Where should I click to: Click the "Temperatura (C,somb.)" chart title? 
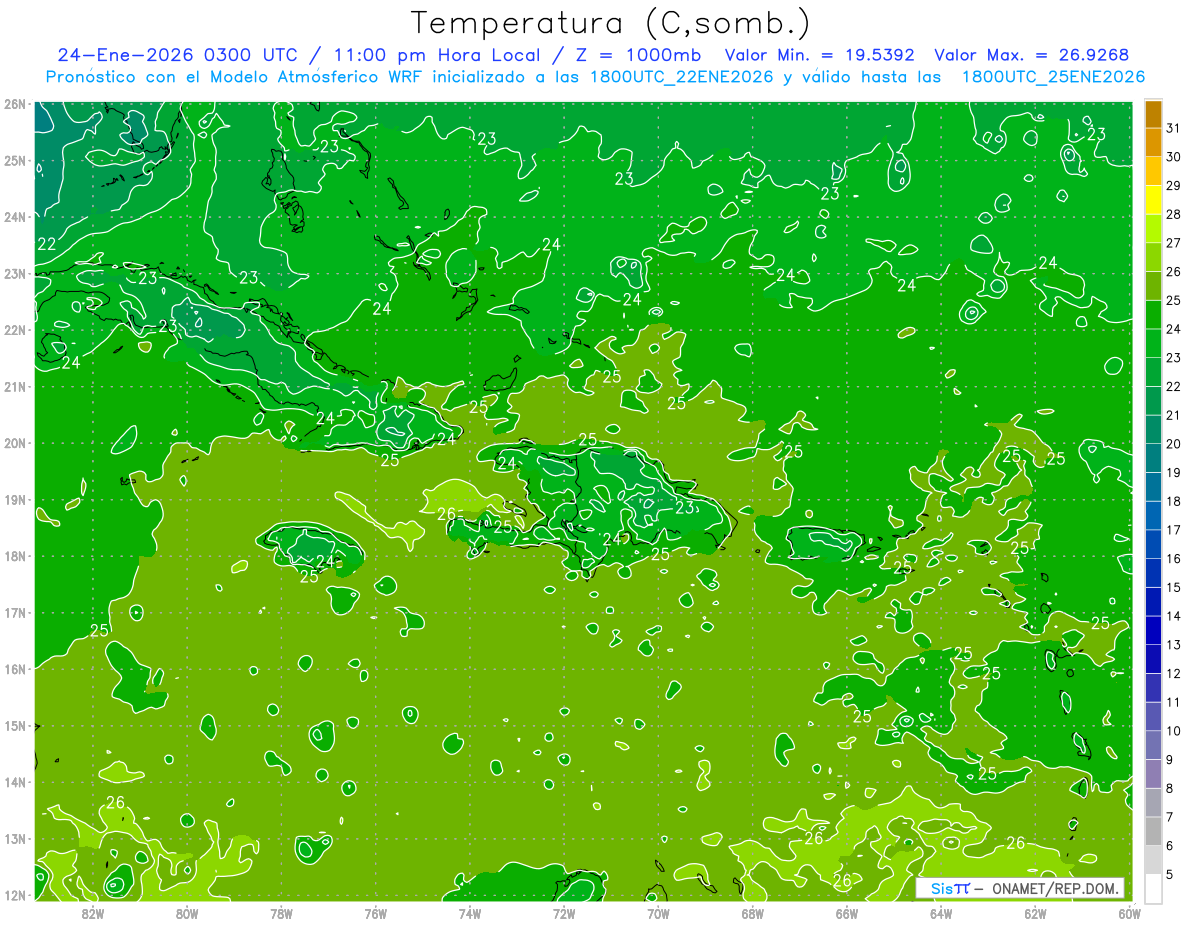click(x=610, y=23)
